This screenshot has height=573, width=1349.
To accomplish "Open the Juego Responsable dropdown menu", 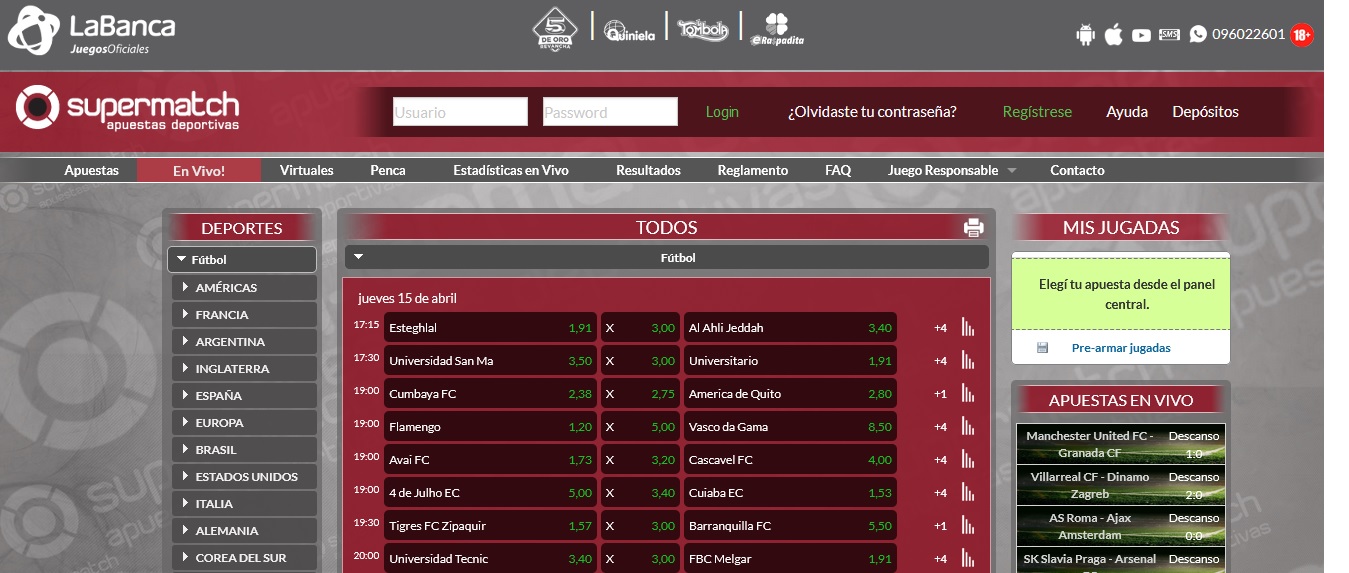I will pyautogui.click(x=952, y=170).
